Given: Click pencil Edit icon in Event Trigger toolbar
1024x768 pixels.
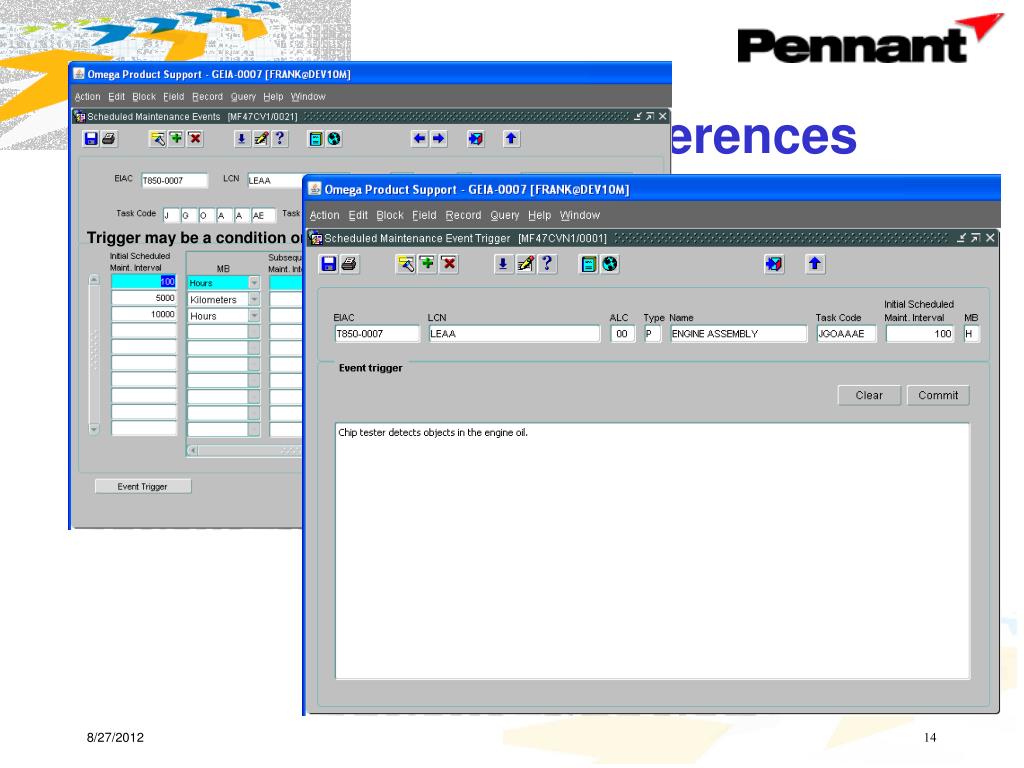Looking at the screenshot, I should pos(525,264).
